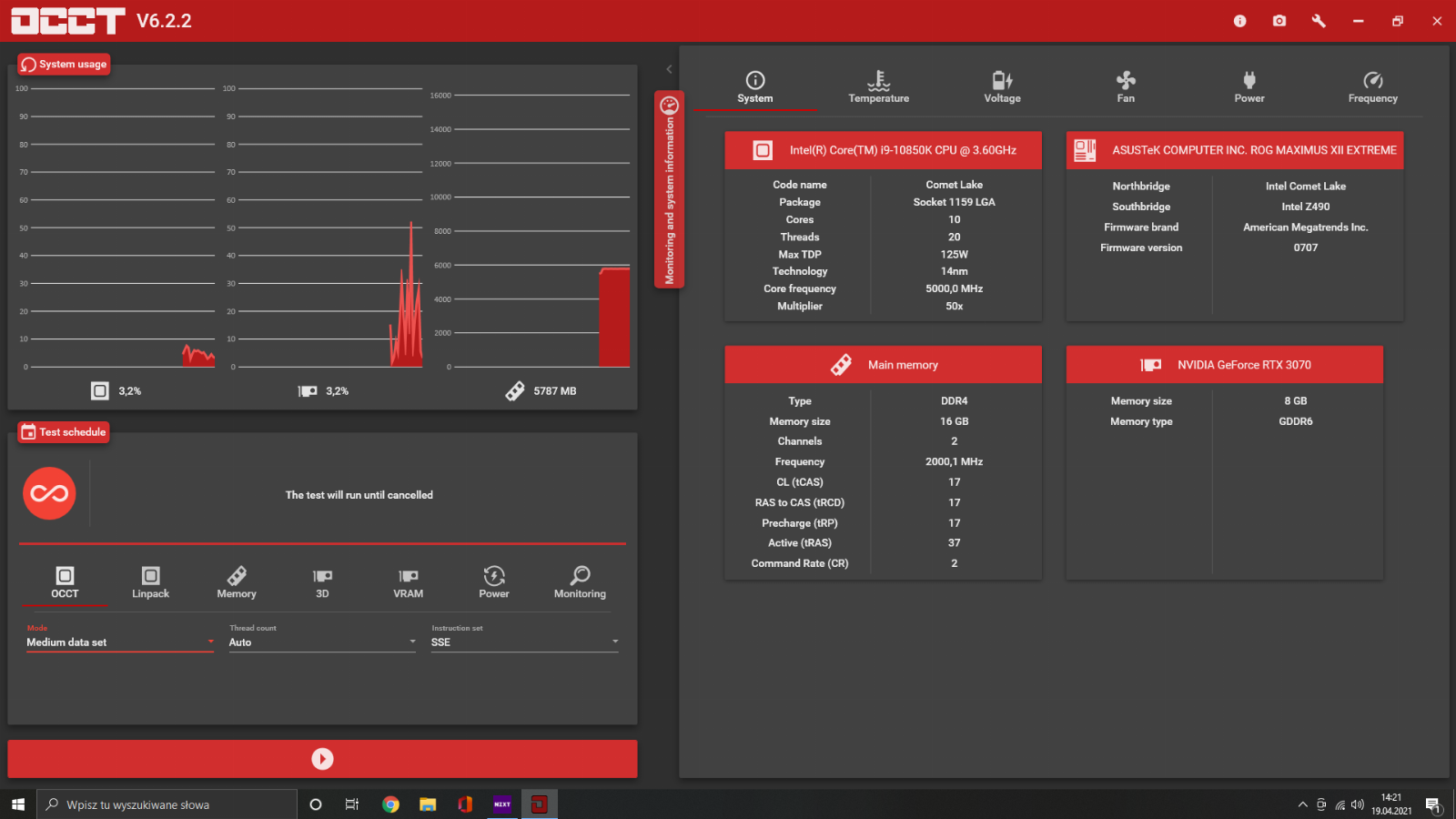Image resolution: width=1456 pixels, height=819 pixels.
Task: Click the CPU icon in processor card header
Action: 763,150
